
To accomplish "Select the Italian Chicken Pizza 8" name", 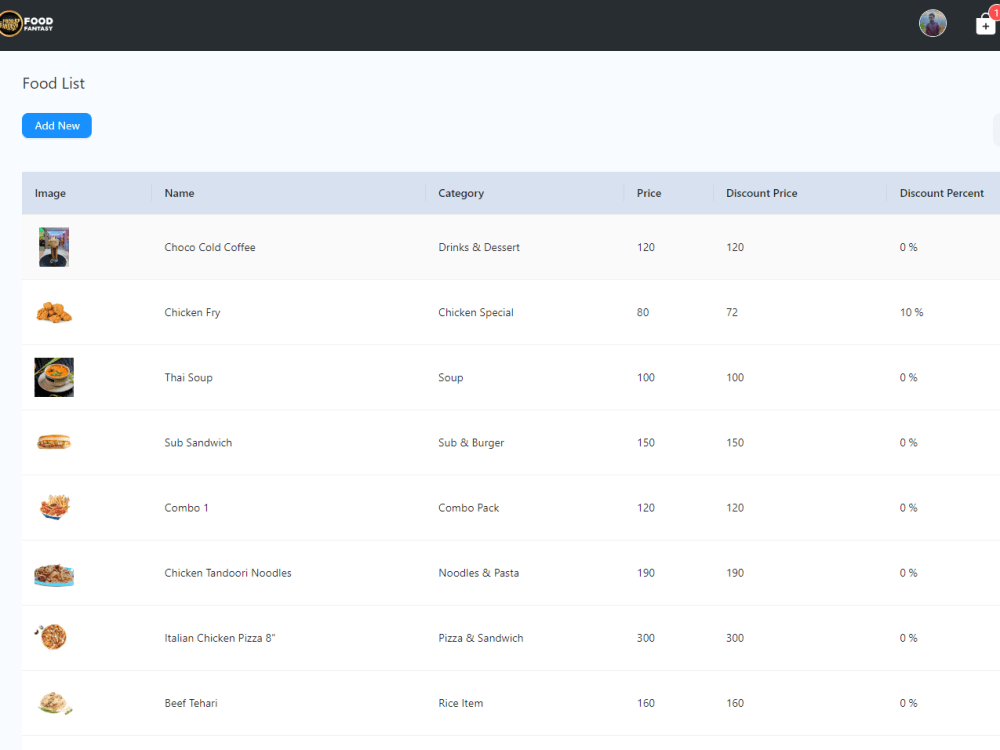I will pos(219,638).
